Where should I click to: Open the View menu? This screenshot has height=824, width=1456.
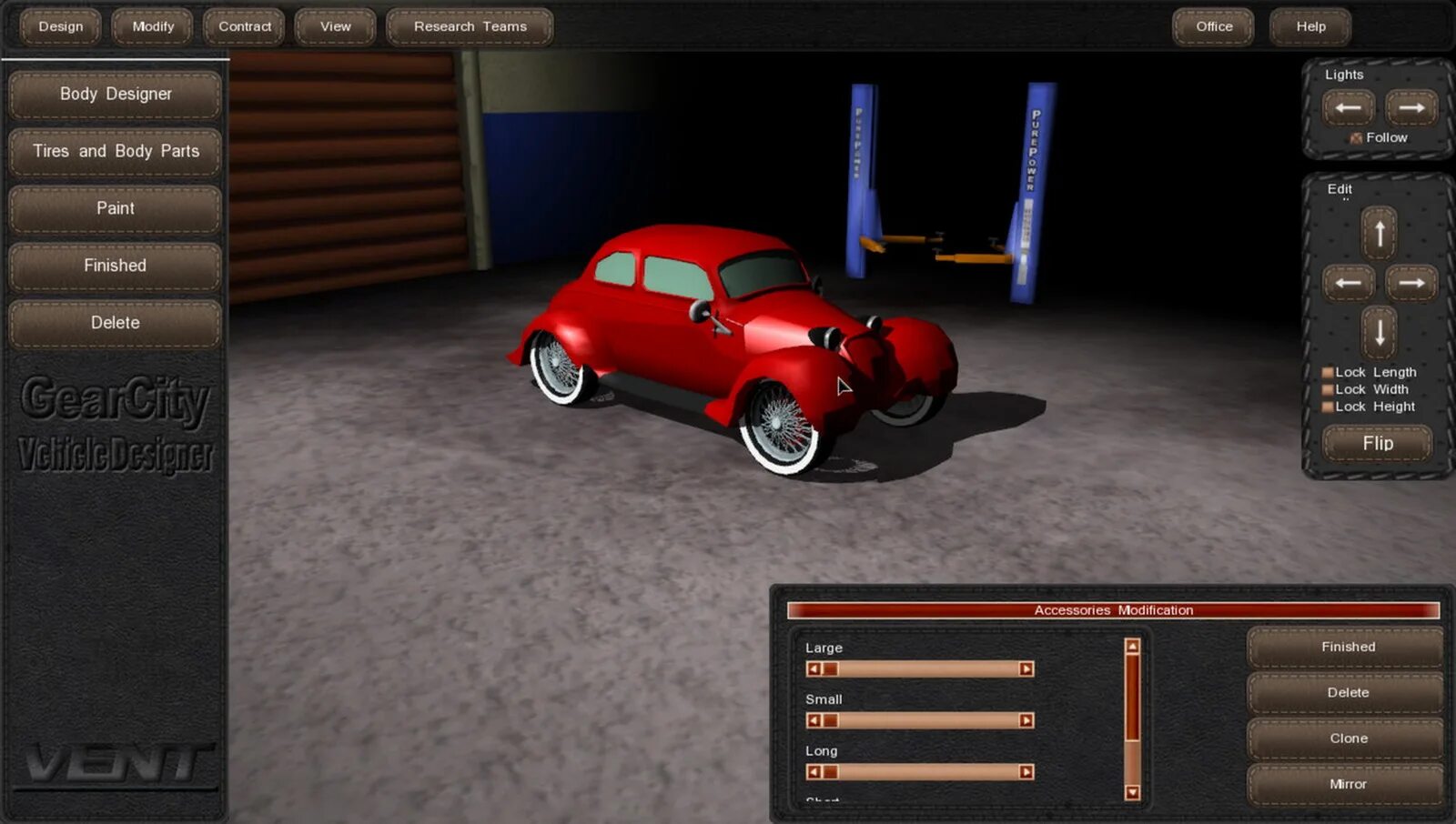[335, 26]
